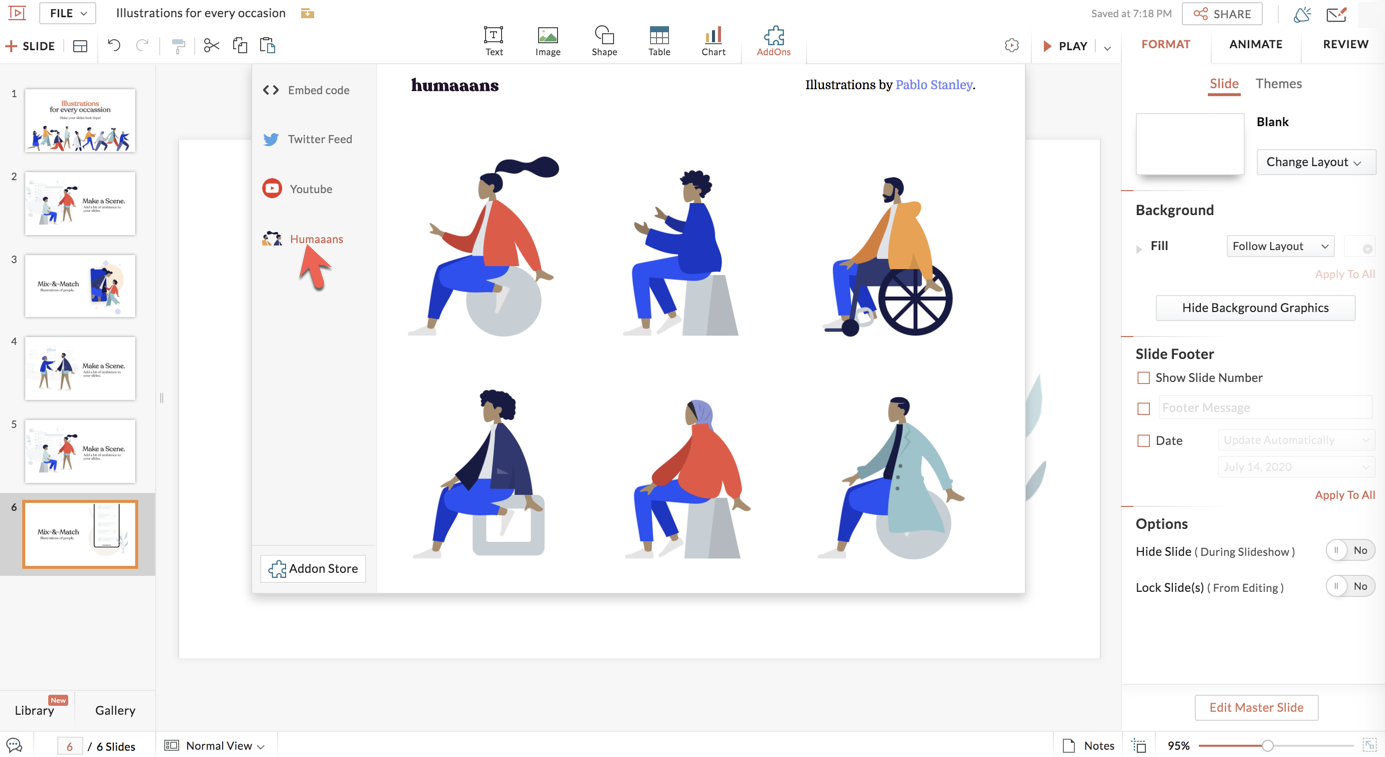Screen dimensions: 1385x757
Task: Select the format painter tool
Action: [178, 46]
